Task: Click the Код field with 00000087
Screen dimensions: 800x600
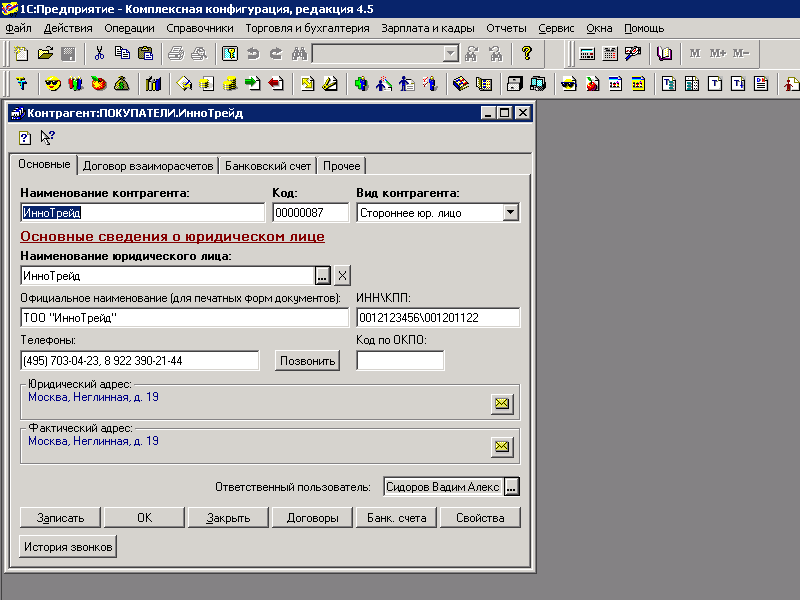Action: [311, 213]
